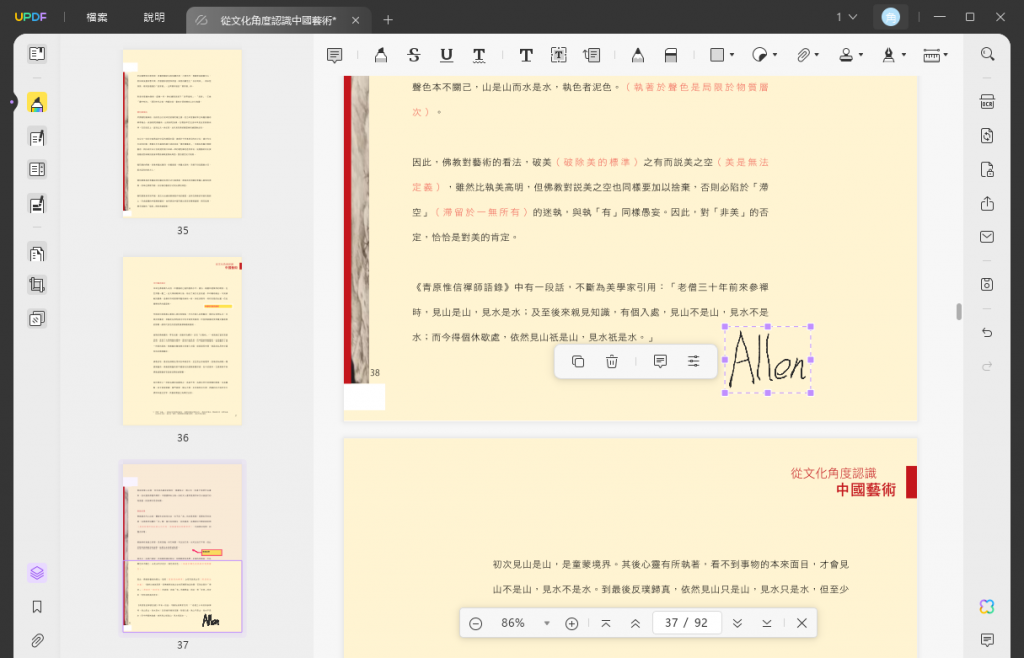The width and height of the screenshot is (1024, 658).
Task: Select the Text box tool
Action: coord(558,55)
